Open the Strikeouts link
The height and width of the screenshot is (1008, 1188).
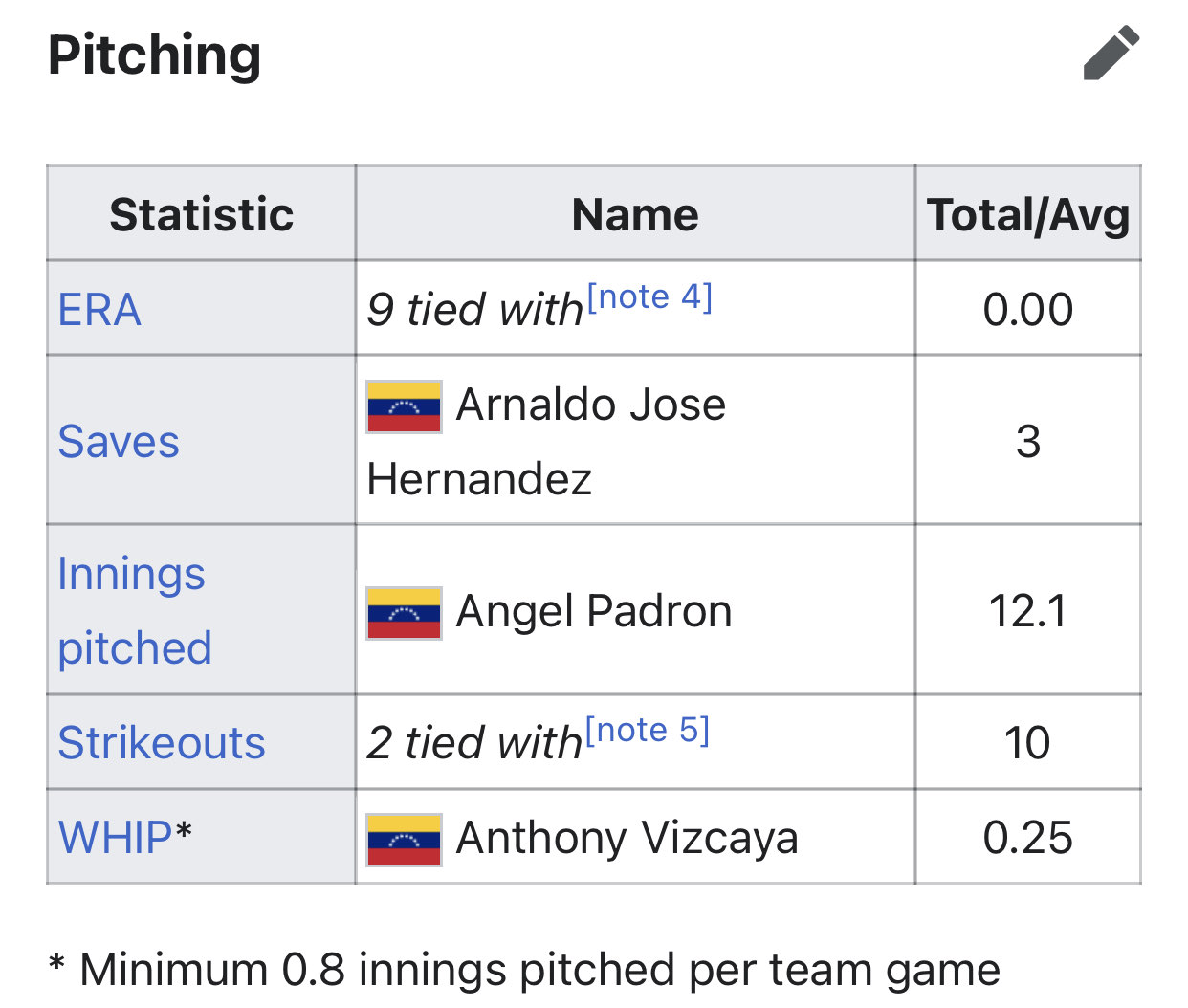162,743
